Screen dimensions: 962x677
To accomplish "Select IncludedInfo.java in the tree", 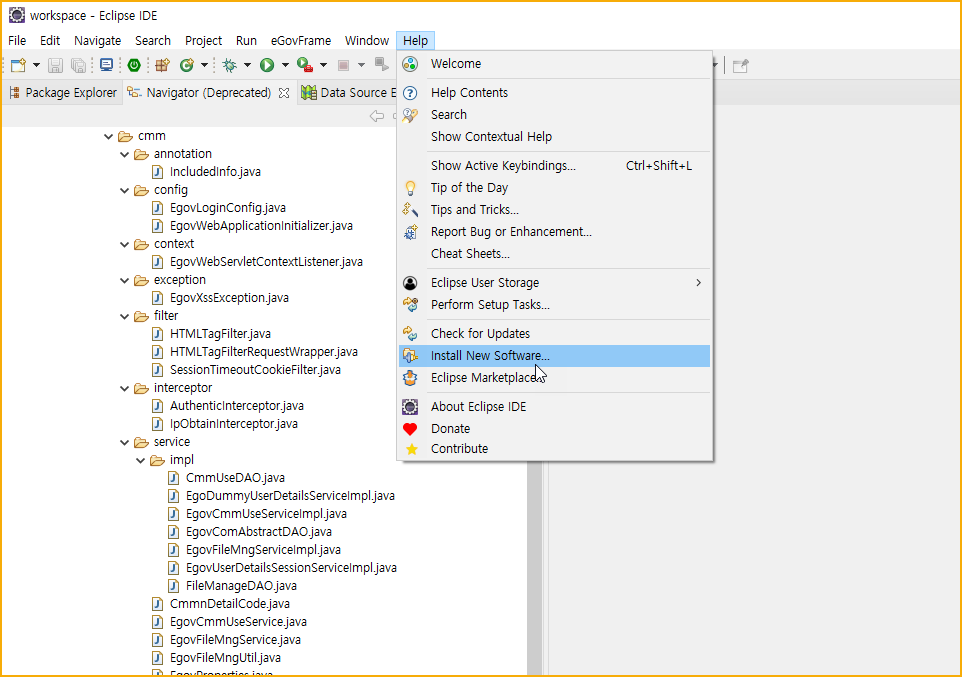I will pos(215,172).
